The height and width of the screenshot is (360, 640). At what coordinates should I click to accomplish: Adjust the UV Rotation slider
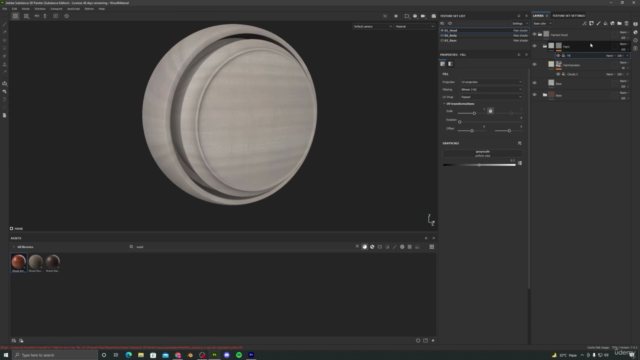[x=490, y=122]
